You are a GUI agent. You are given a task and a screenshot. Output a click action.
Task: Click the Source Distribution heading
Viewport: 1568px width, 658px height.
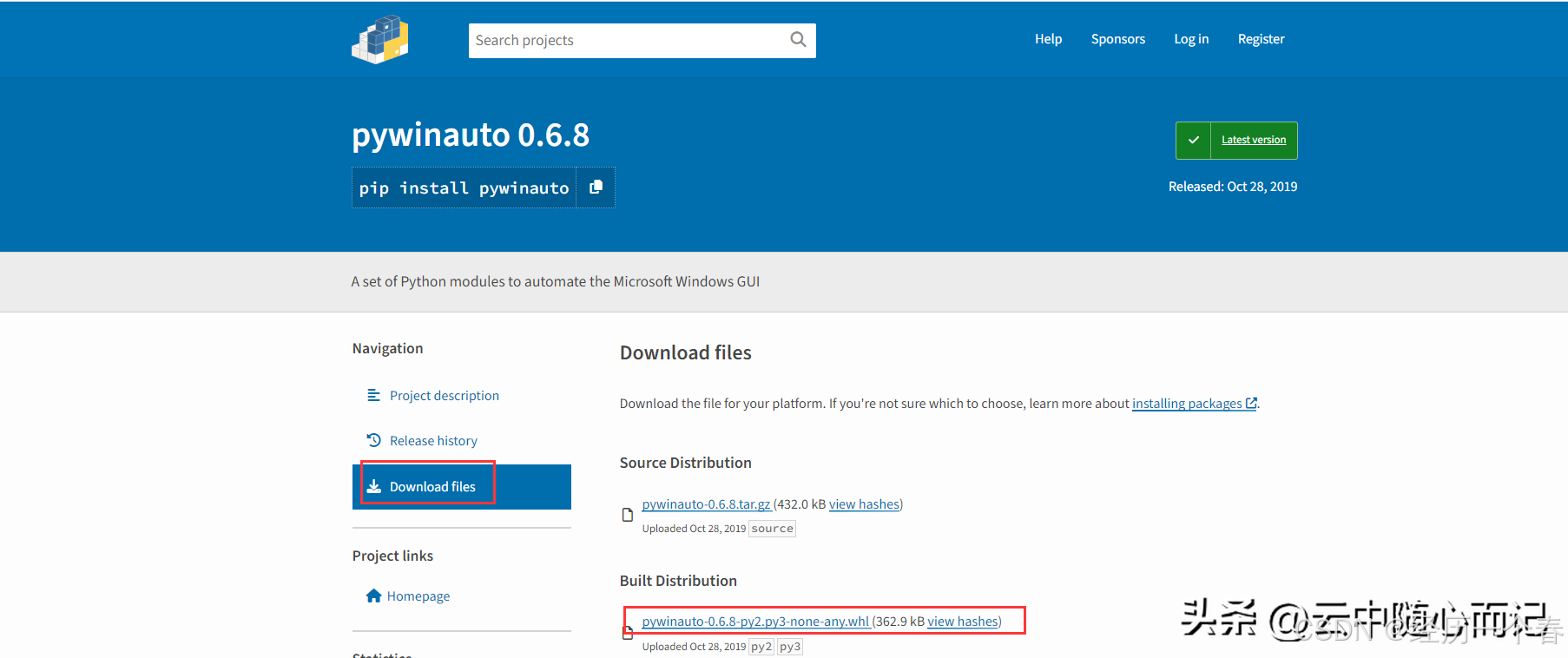(686, 463)
